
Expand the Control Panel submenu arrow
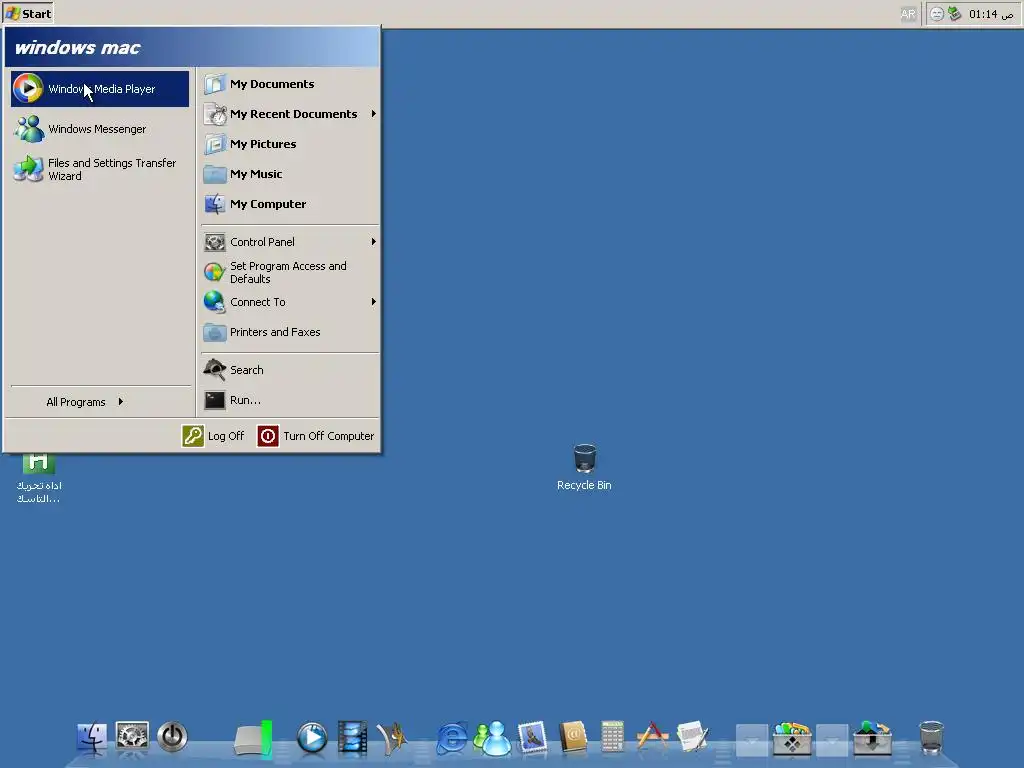pyautogui.click(x=374, y=242)
